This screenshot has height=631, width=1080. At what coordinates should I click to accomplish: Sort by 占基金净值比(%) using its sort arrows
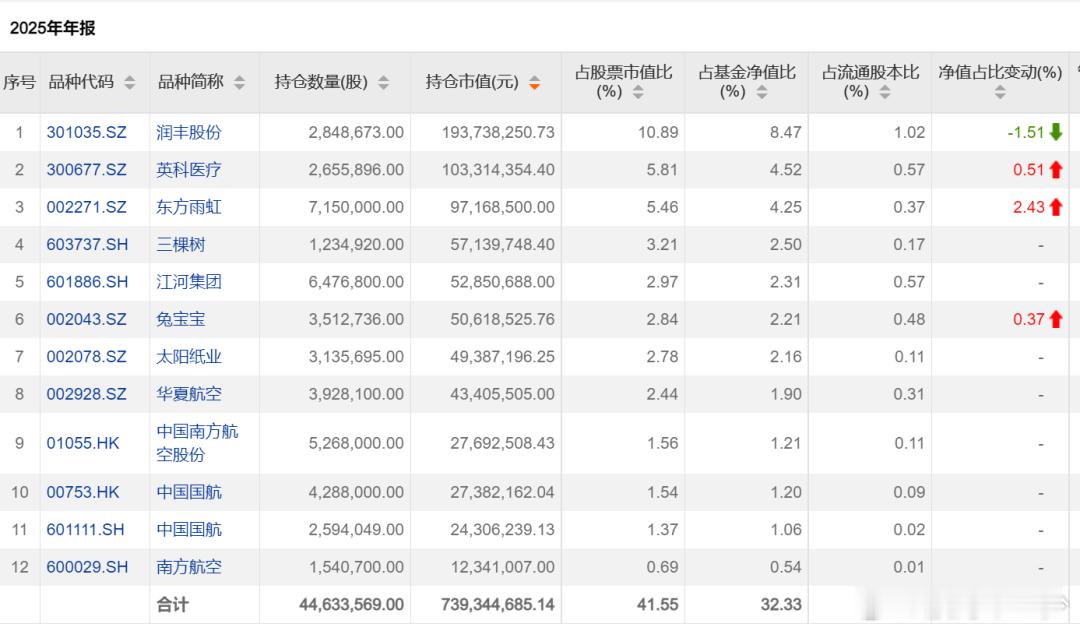click(x=762, y=92)
